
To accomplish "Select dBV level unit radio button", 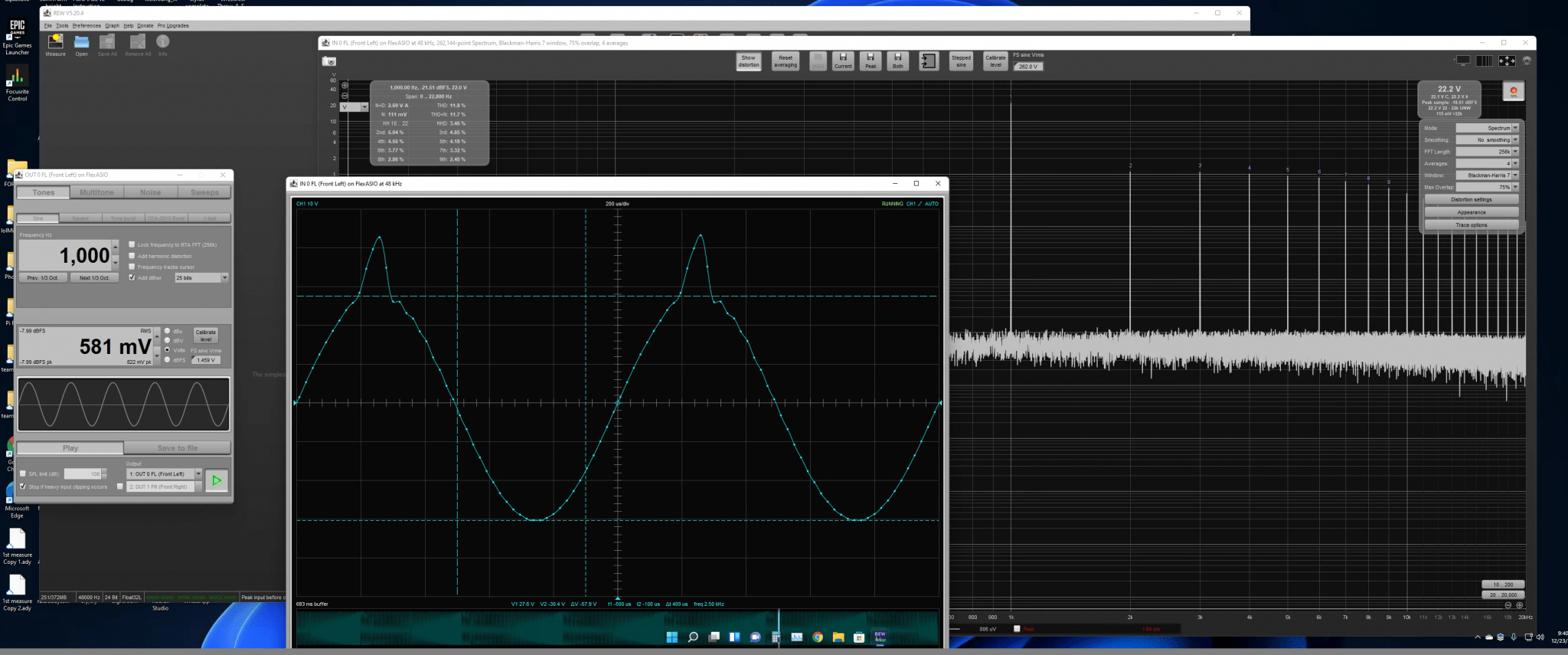I will pyautogui.click(x=168, y=340).
